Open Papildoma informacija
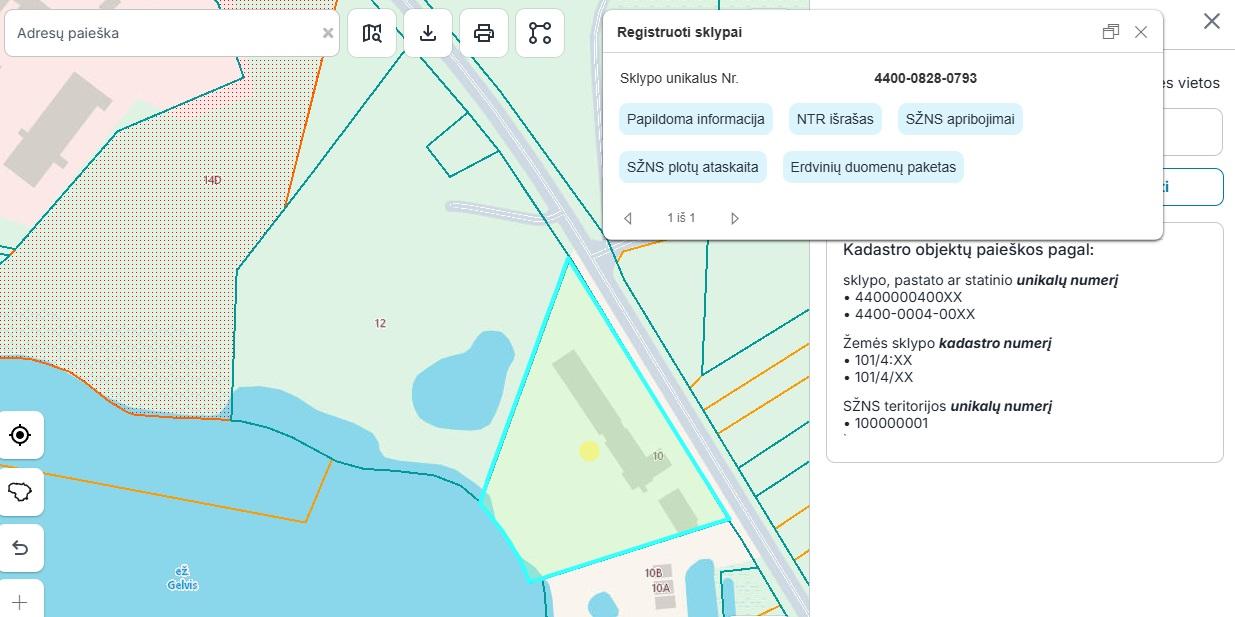1235x617 pixels. (696, 119)
